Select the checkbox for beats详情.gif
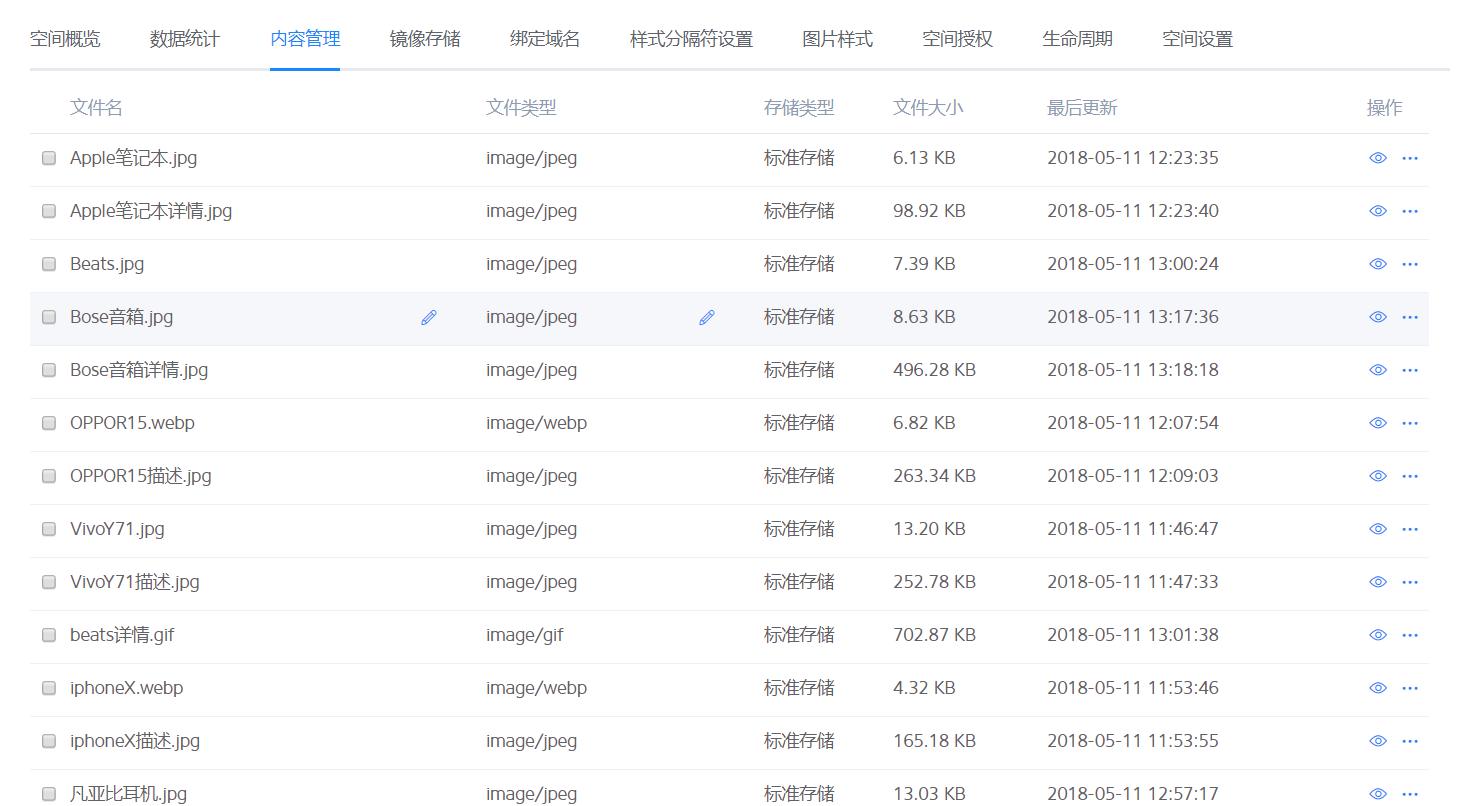Screen dimensions: 1476x806 pyautogui.click(x=49, y=635)
